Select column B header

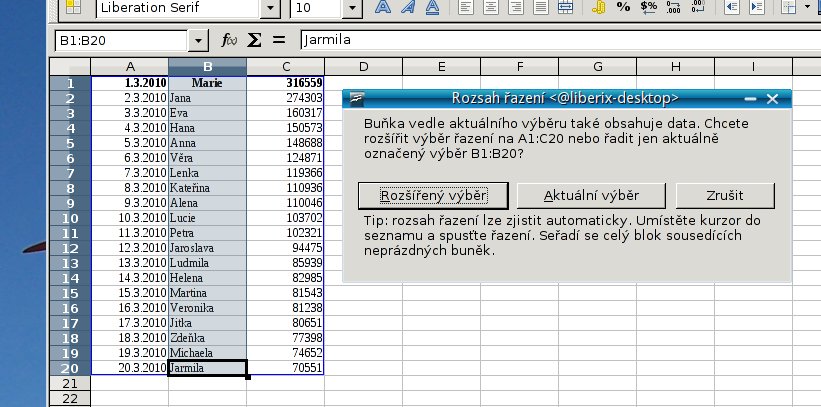click(208, 67)
